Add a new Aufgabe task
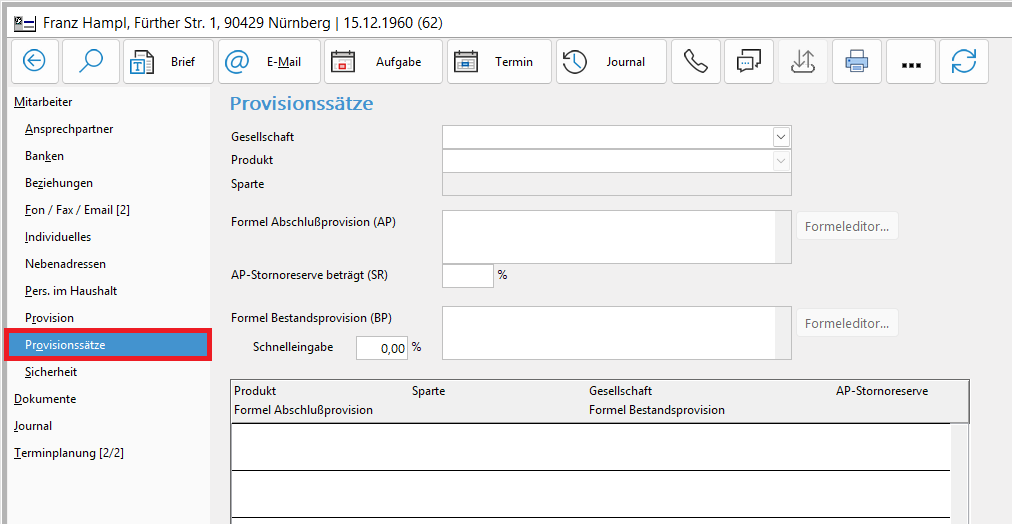Viewport: 1012px width, 524px height. (383, 62)
